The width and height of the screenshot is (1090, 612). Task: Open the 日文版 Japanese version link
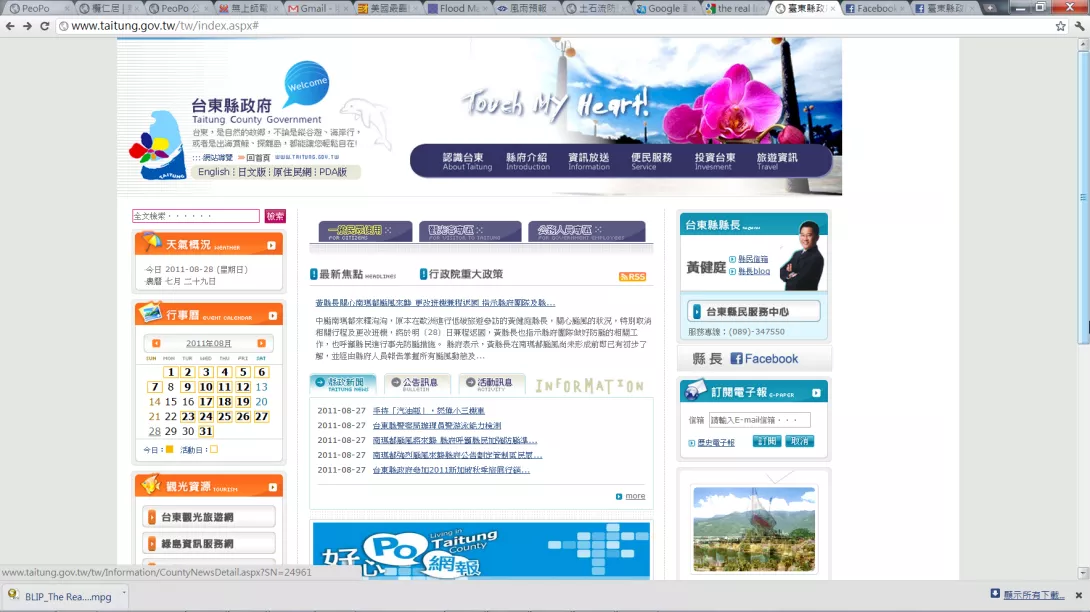(x=252, y=172)
